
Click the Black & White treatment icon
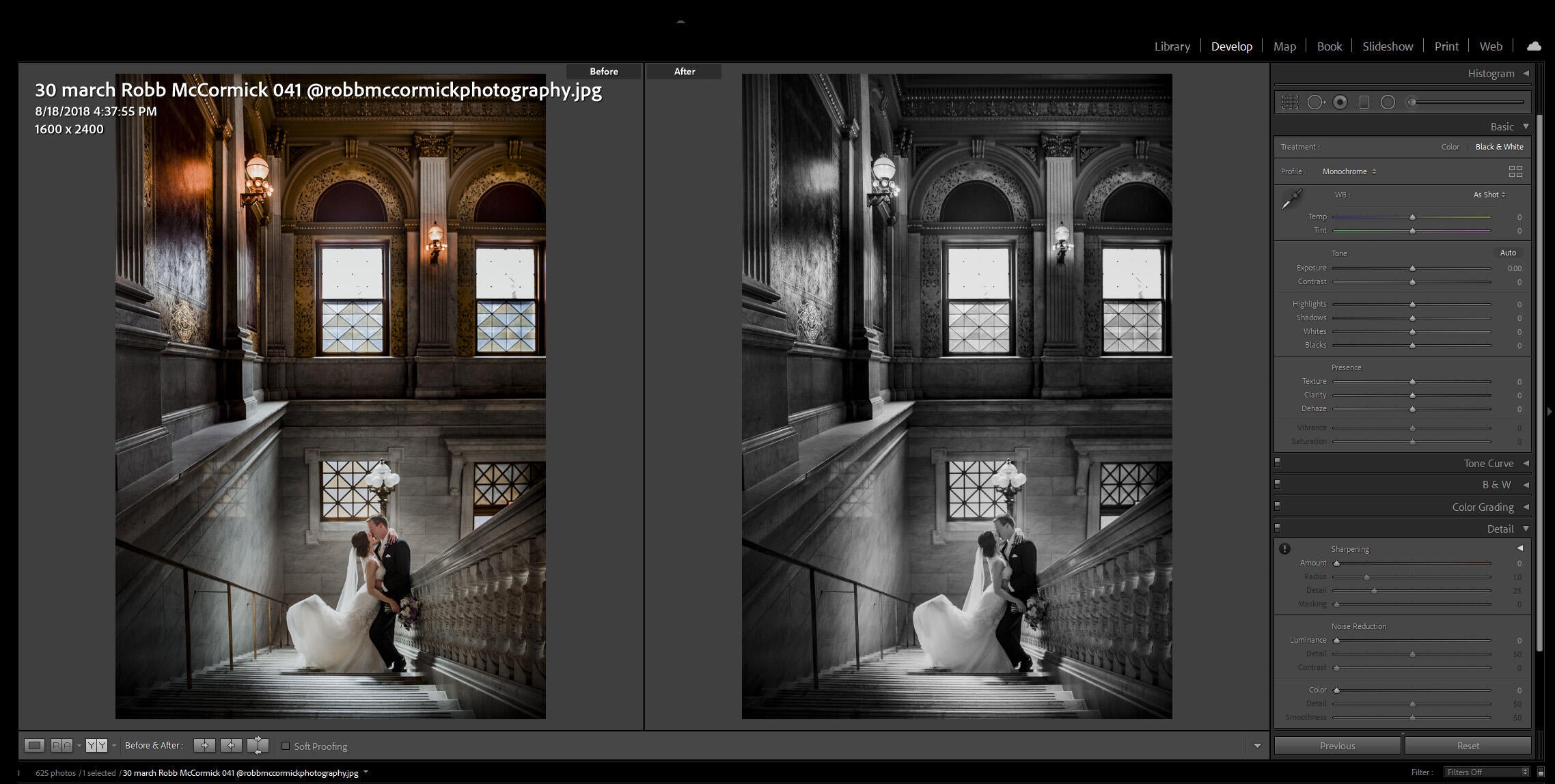point(1498,146)
